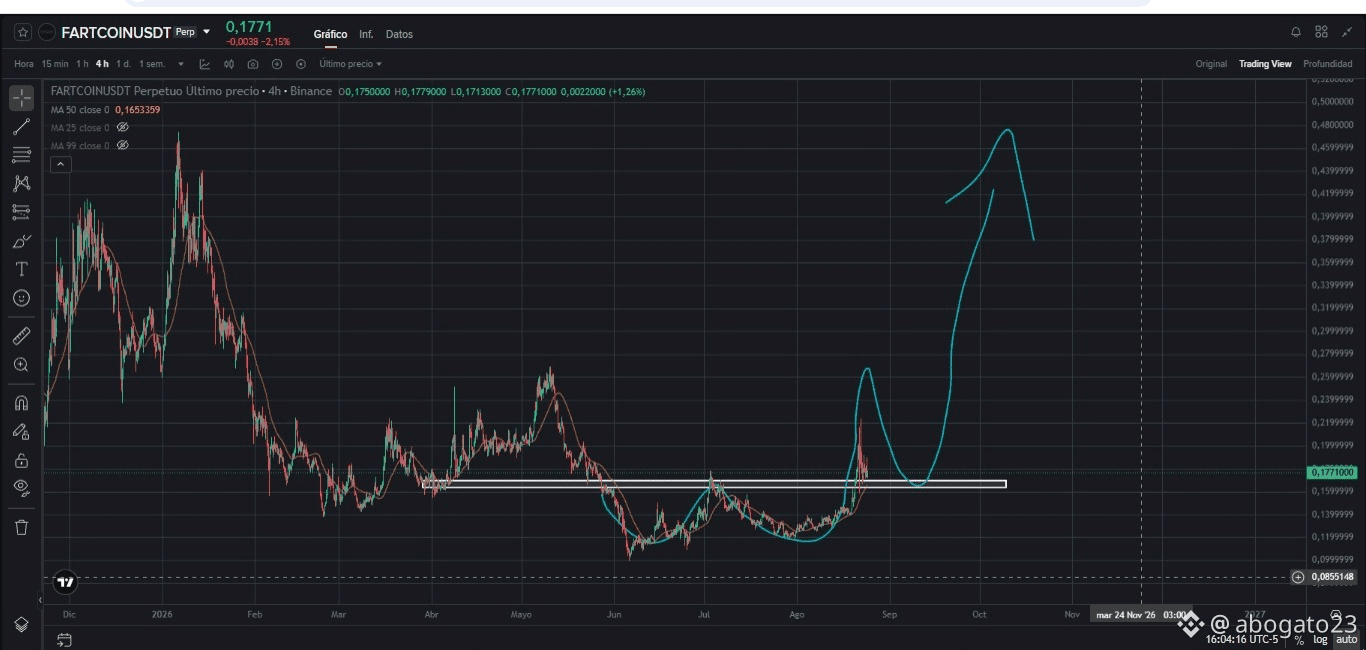Click the circled dot toolbar icon

click(301, 64)
